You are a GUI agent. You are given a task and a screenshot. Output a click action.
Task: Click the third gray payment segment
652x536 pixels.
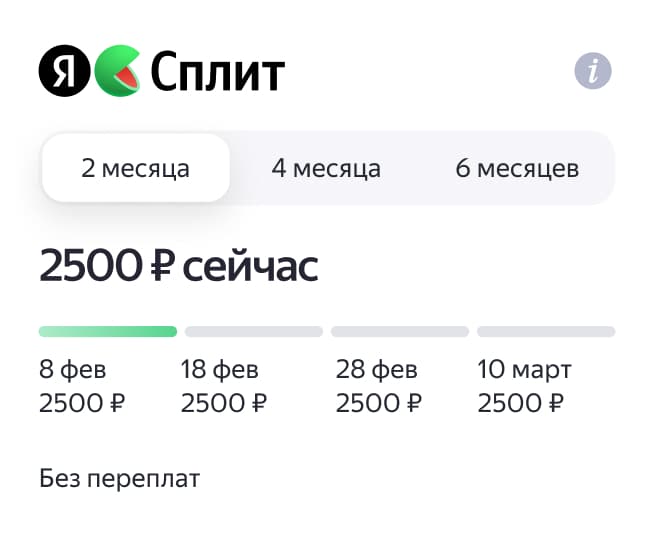click(400, 331)
